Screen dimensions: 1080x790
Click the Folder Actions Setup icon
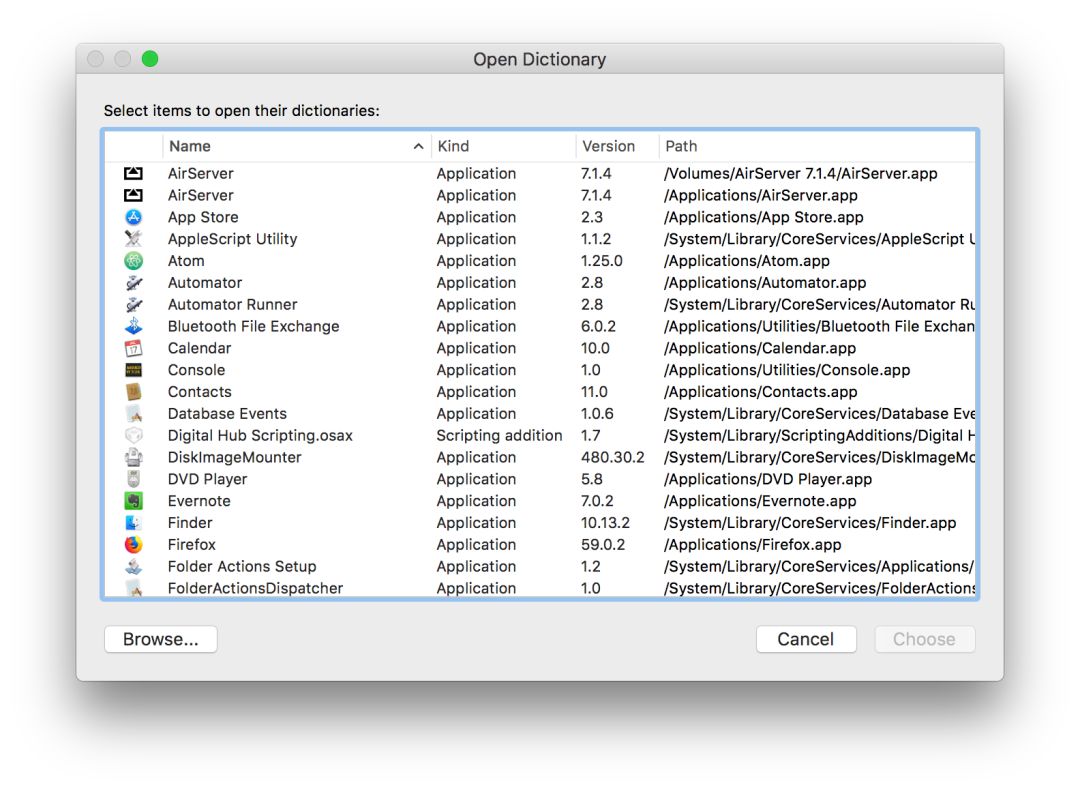[x=133, y=567]
